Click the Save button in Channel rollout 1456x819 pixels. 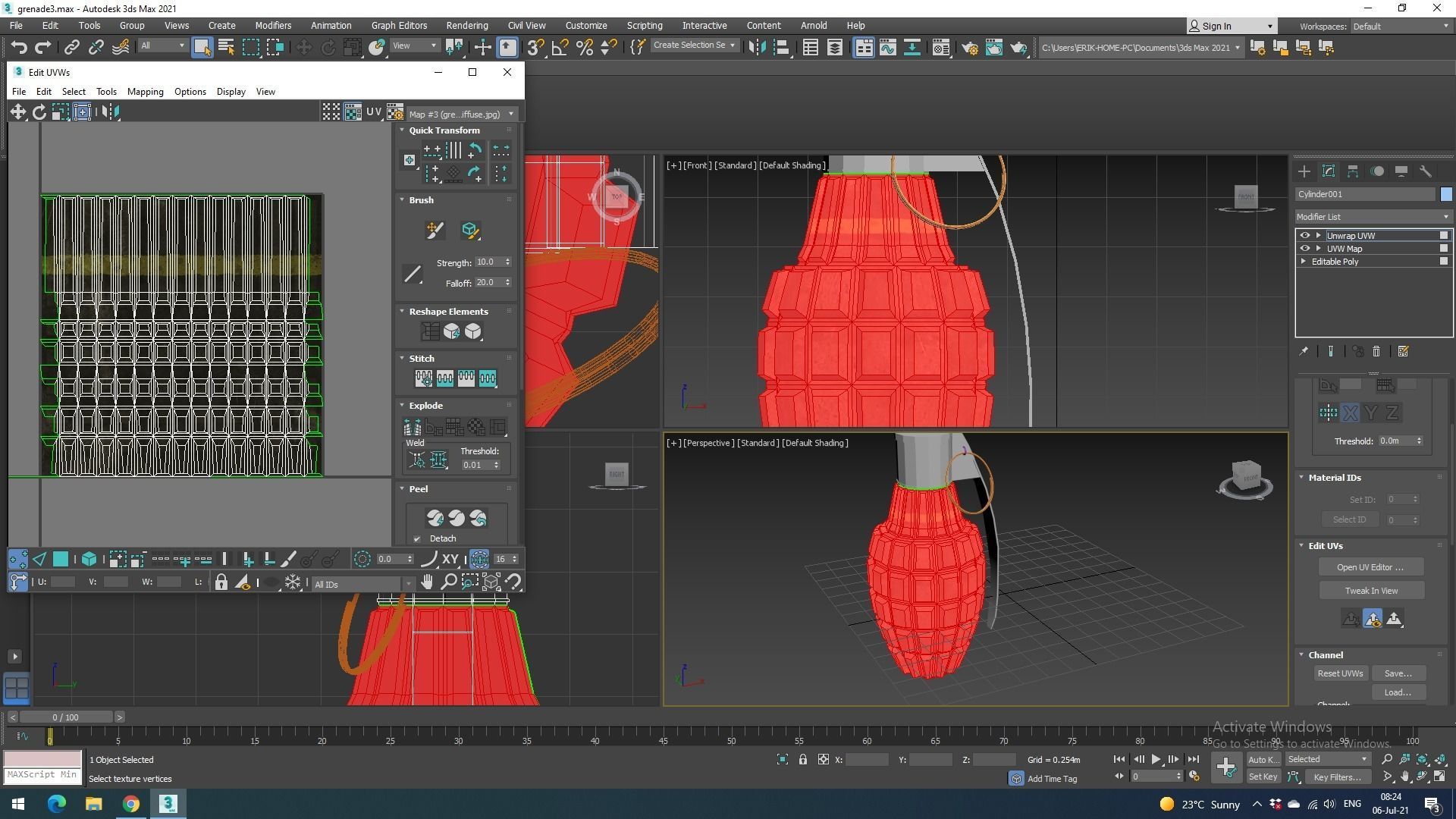coord(1398,673)
